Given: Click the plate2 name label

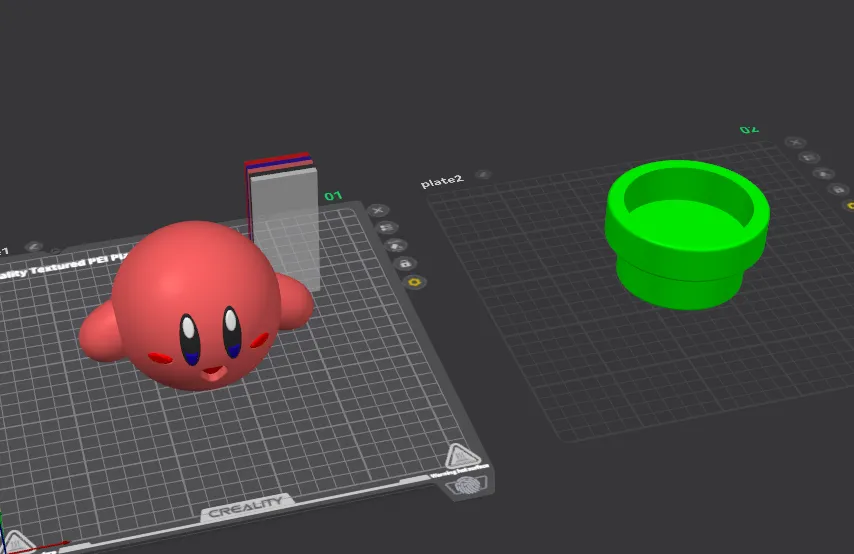Looking at the screenshot, I should [442, 181].
